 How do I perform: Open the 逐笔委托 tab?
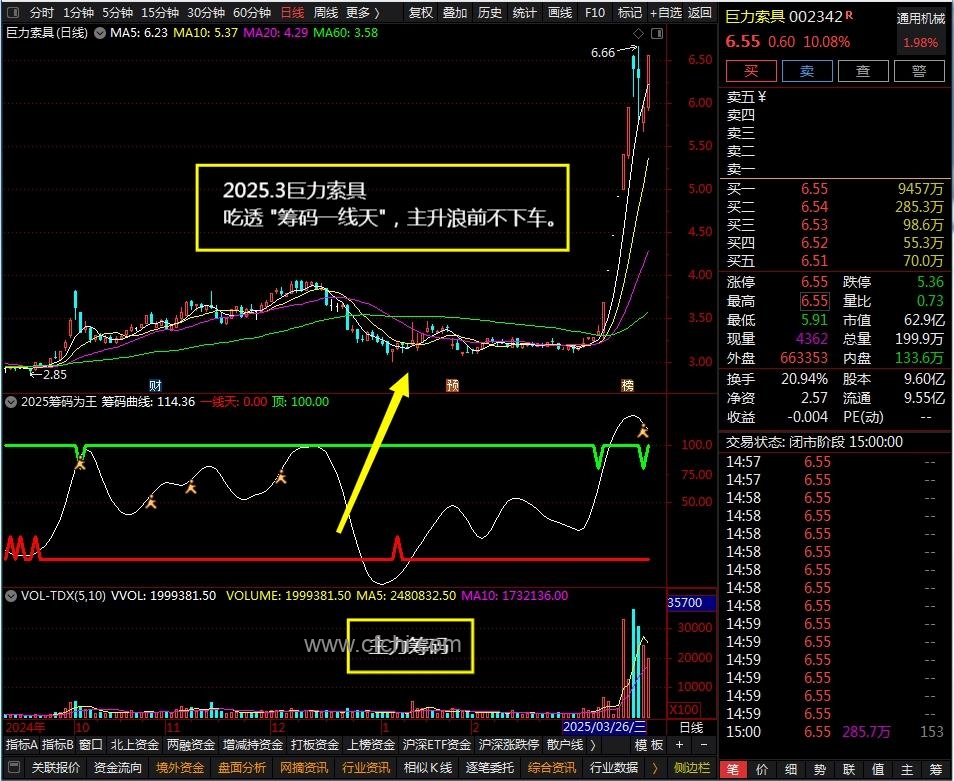coord(490,768)
